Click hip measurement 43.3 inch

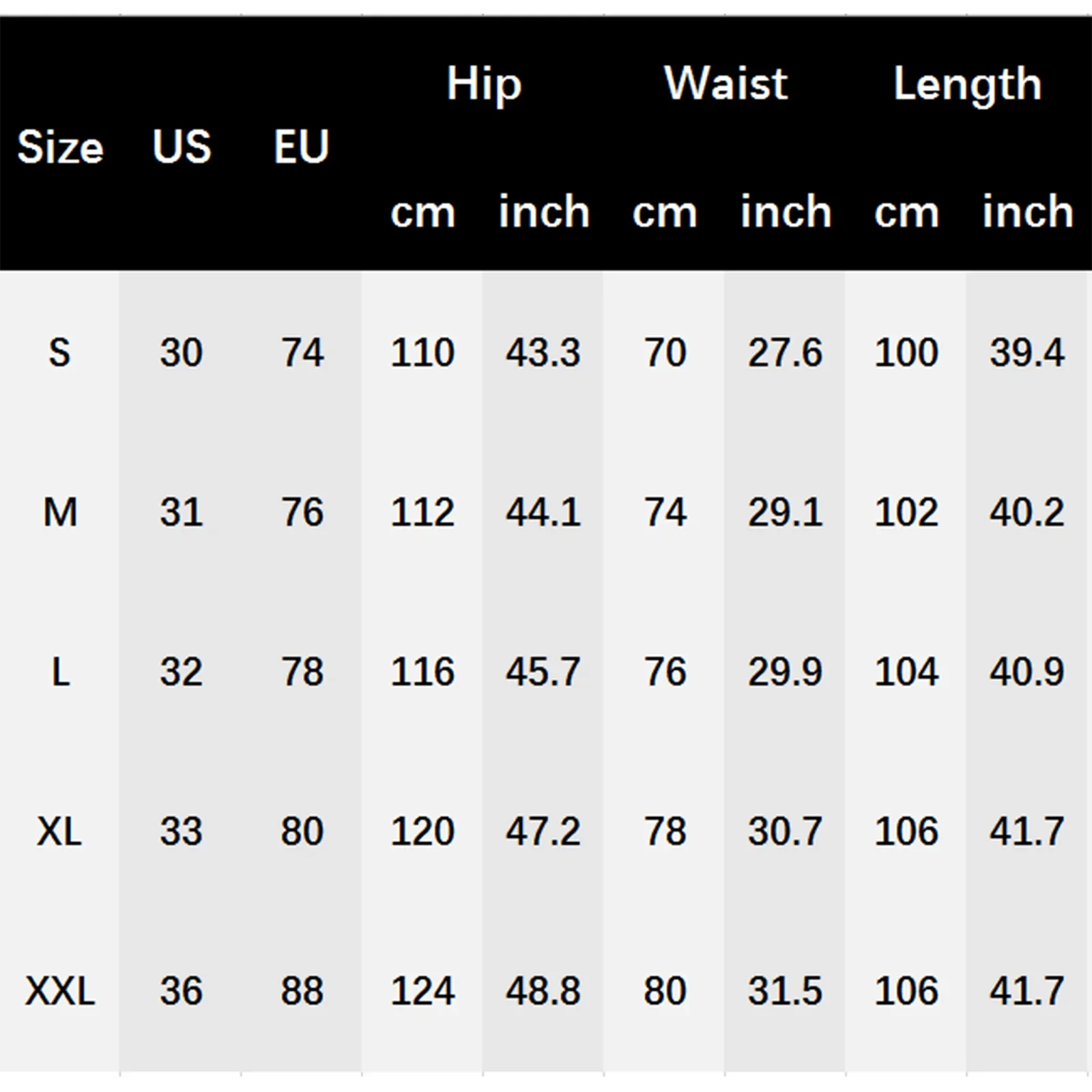543,353
